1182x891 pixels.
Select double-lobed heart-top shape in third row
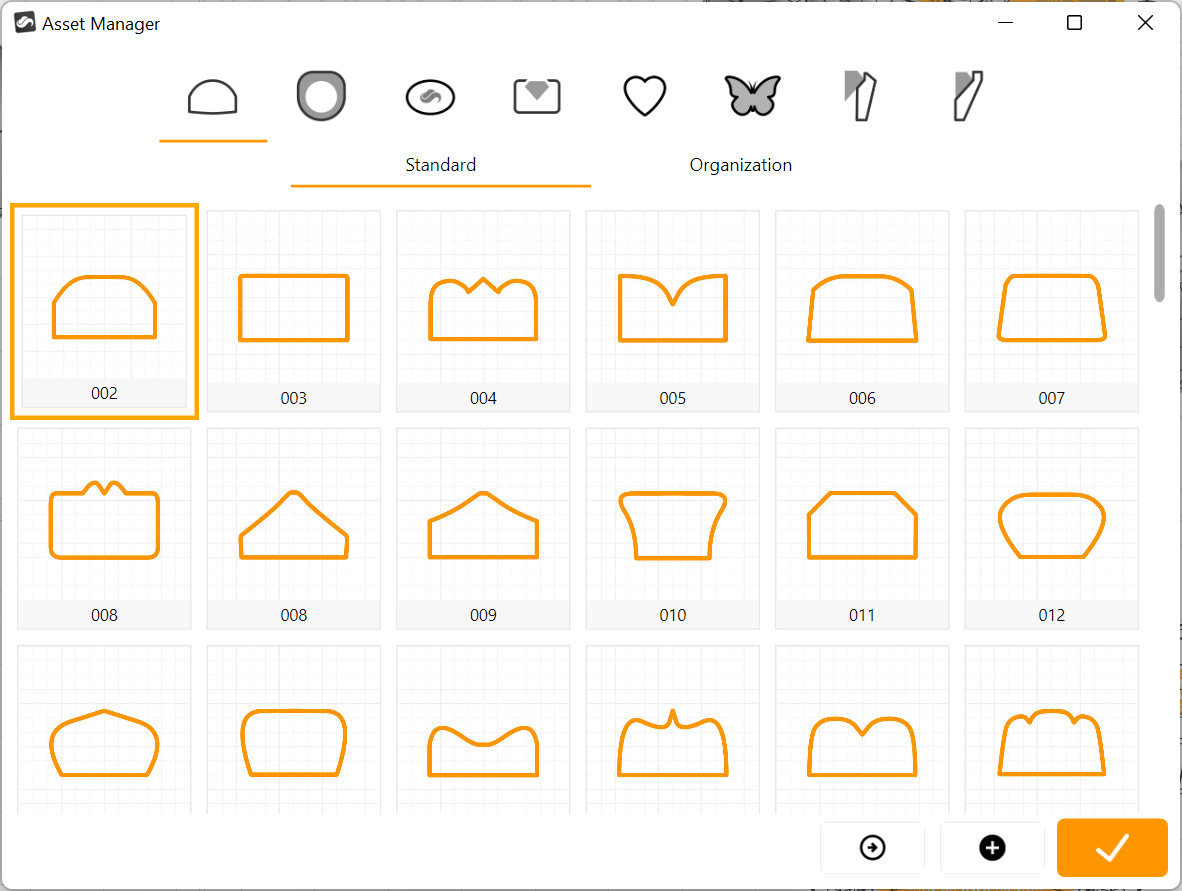862,730
